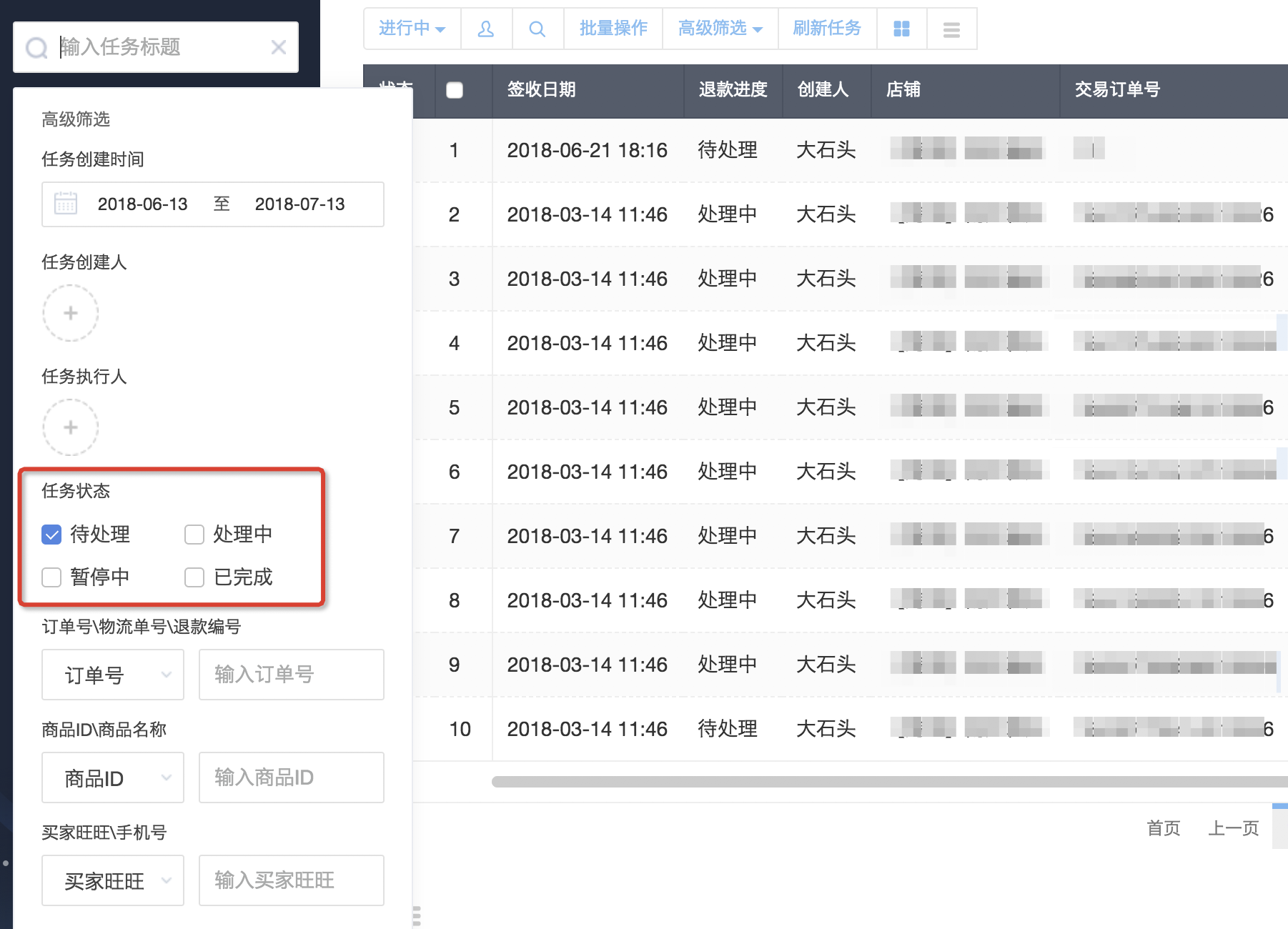1288x929 pixels.
Task: Add a task creator with plus
Action: (x=70, y=313)
